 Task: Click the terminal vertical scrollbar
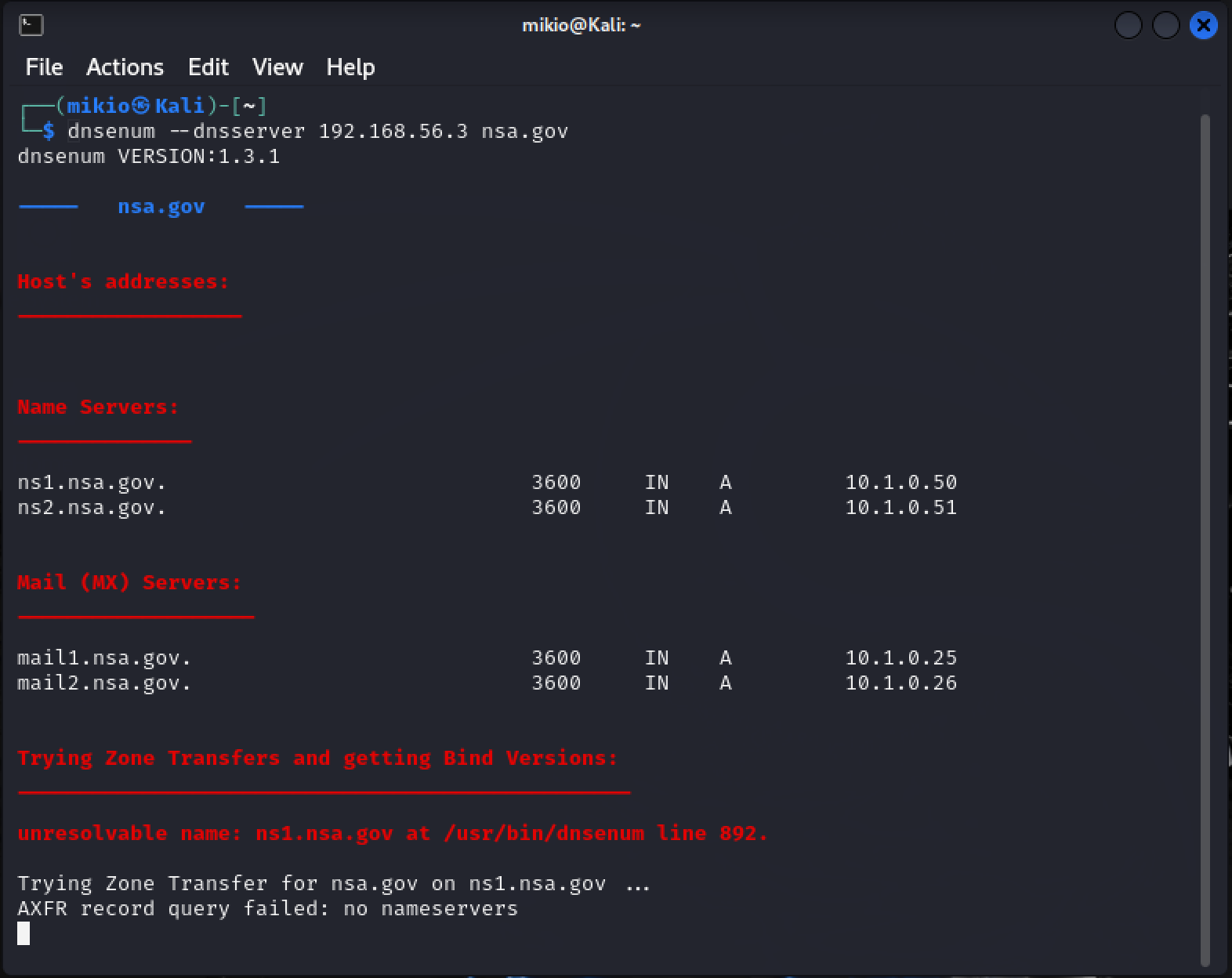coord(1205,541)
